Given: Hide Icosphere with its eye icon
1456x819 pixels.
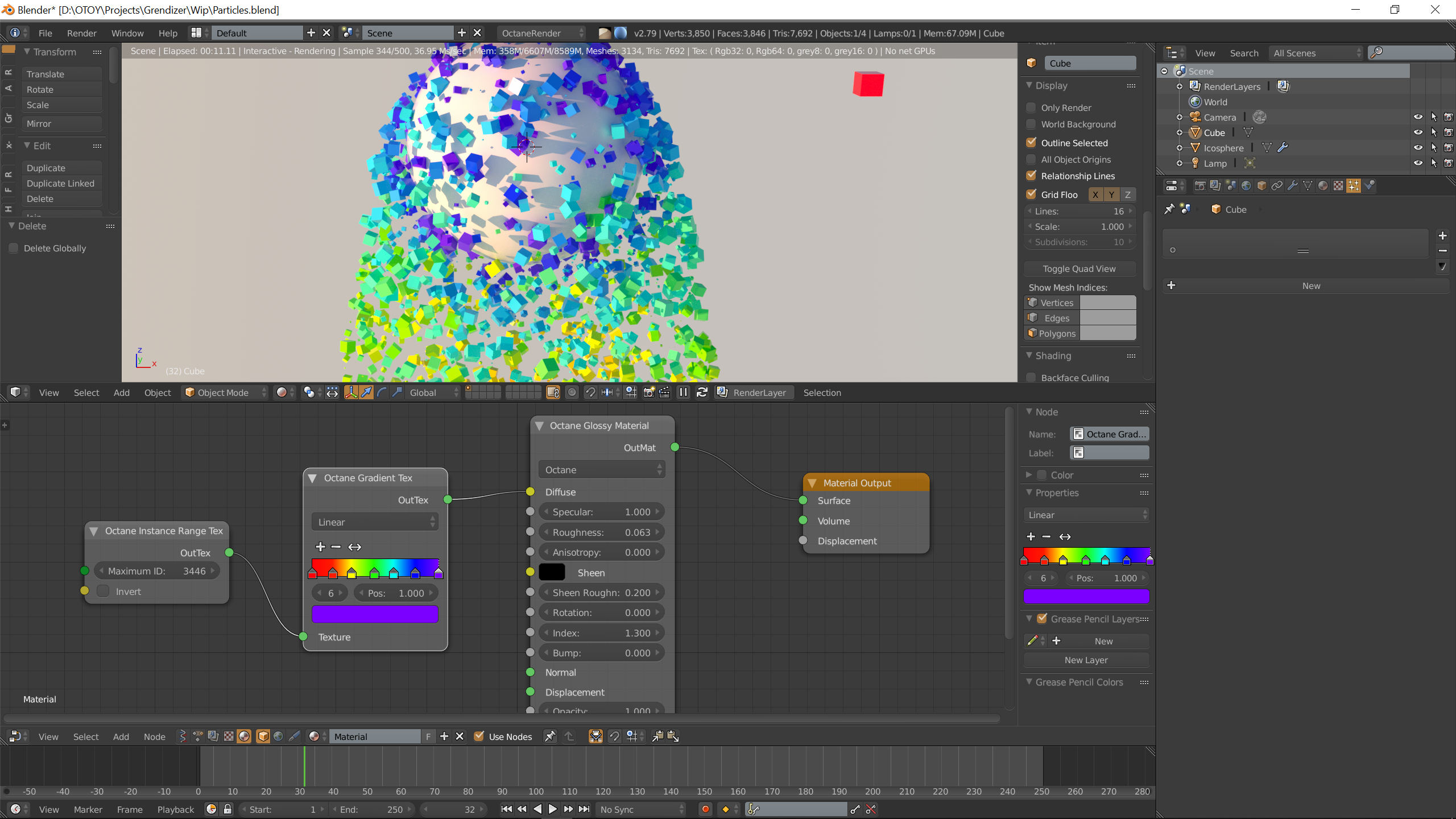Looking at the screenshot, I should pyautogui.click(x=1418, y=148).
